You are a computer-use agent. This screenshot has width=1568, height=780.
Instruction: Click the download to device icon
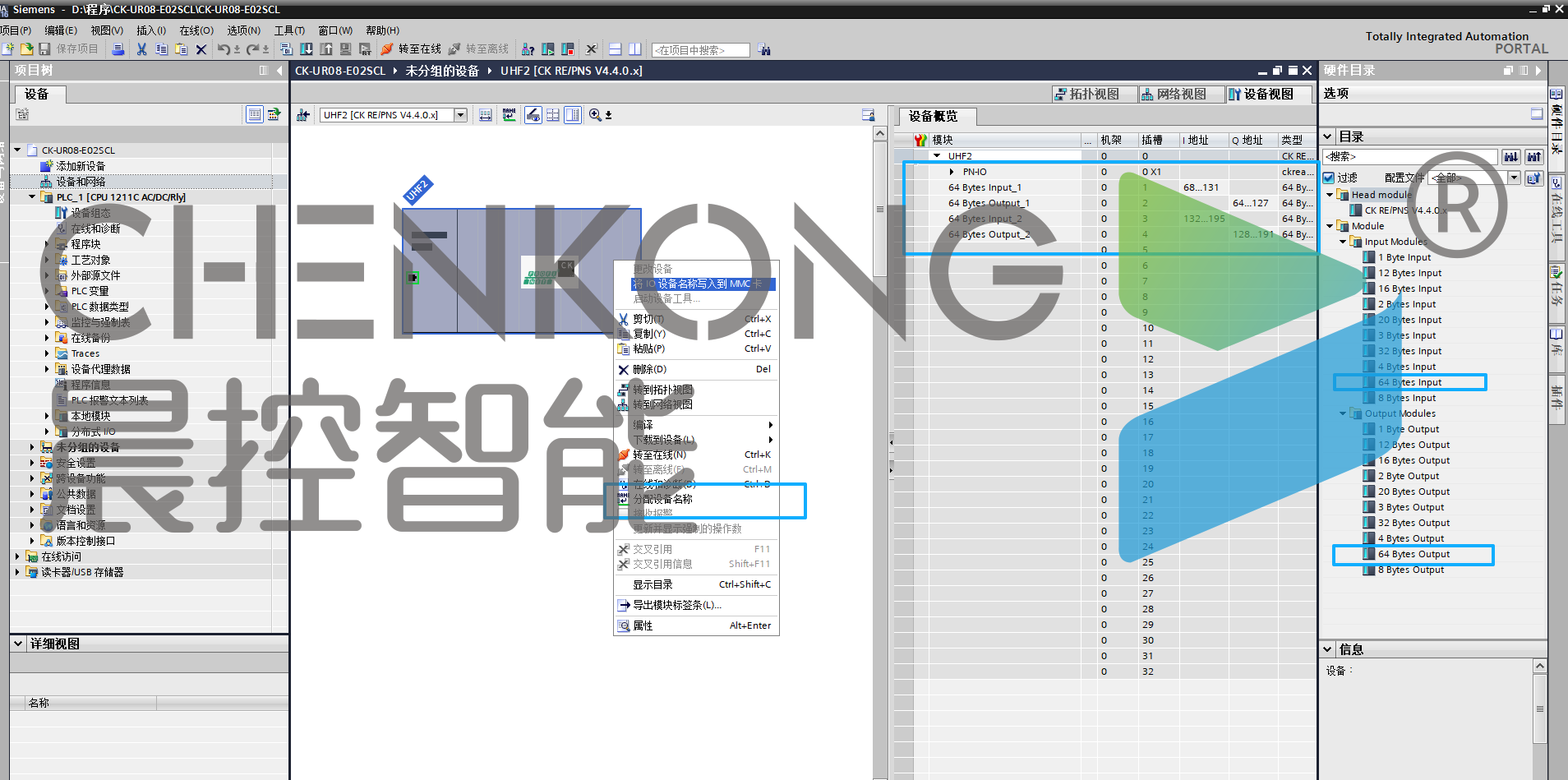click(306, 49)
